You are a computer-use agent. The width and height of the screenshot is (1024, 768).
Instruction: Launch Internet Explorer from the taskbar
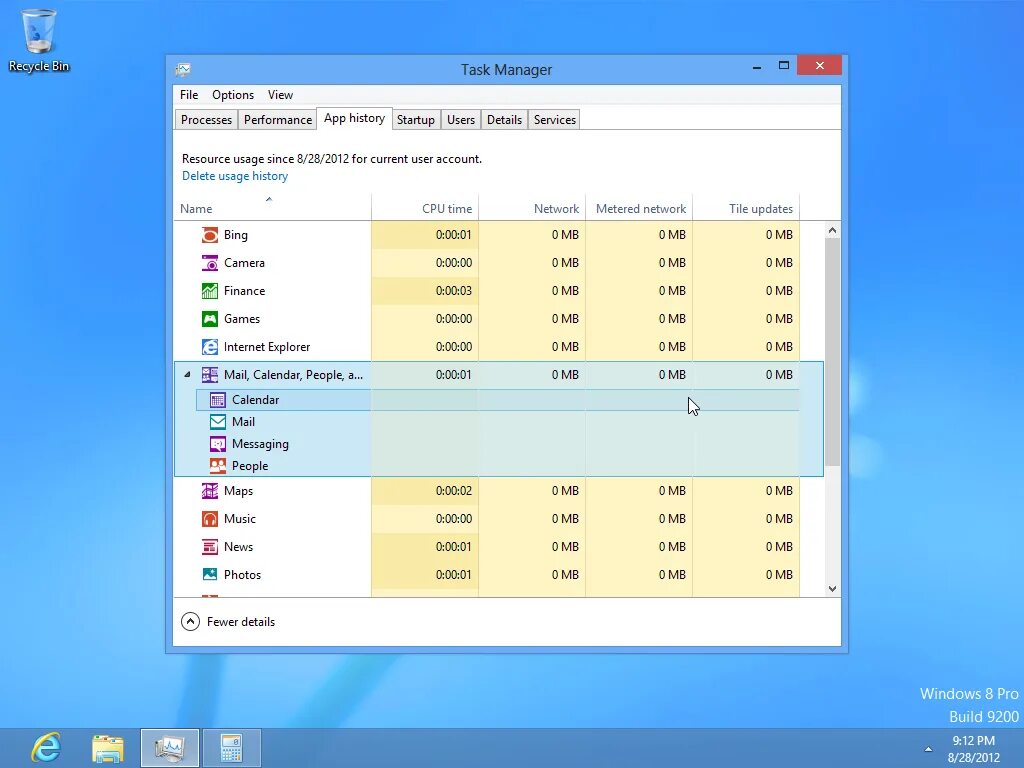coord(46,748)
